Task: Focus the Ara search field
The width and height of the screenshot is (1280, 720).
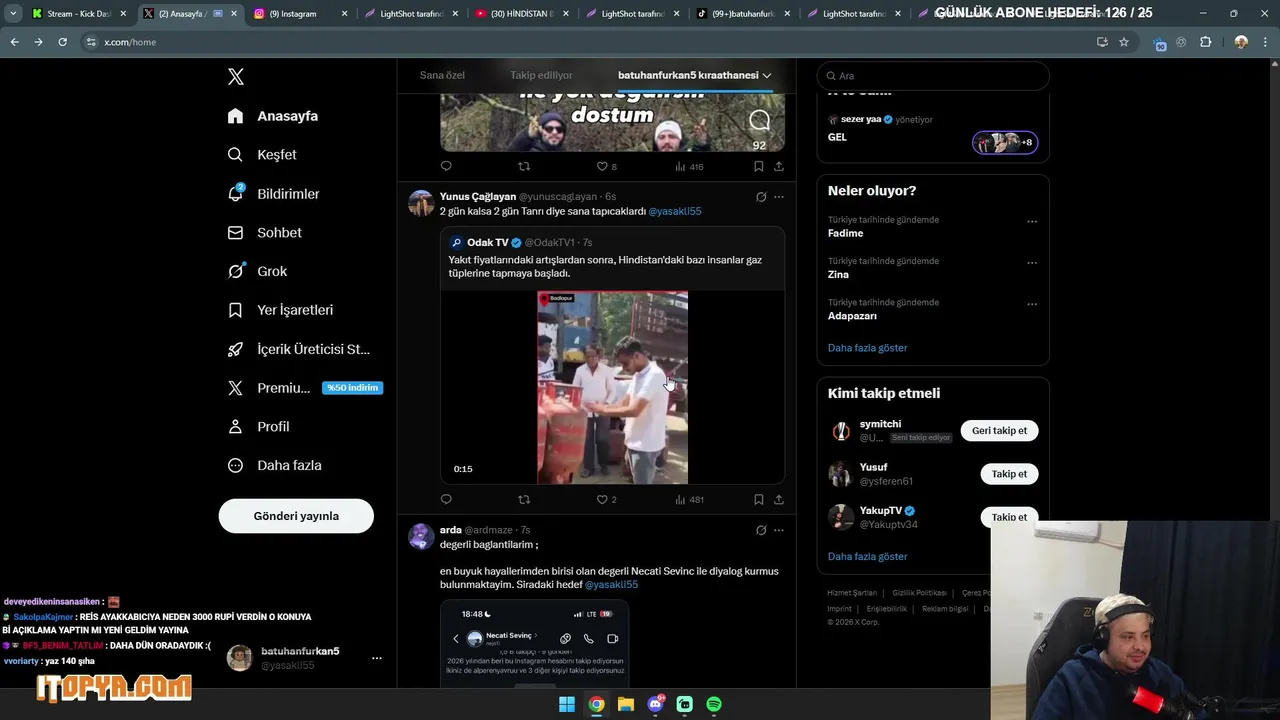Action: coord(933,76)
